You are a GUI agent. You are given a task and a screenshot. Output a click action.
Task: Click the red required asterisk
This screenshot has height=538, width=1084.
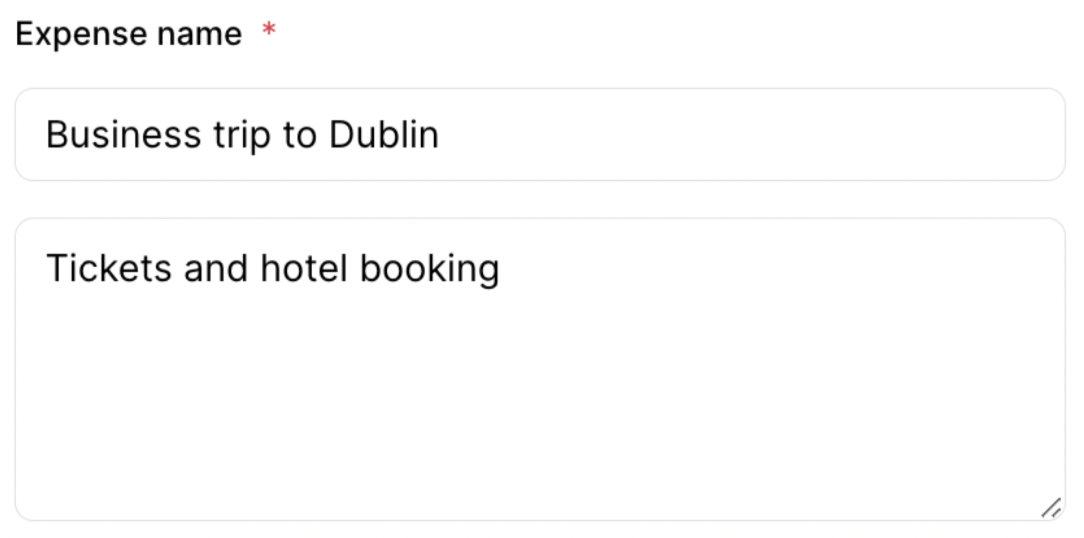pos(268,32)
